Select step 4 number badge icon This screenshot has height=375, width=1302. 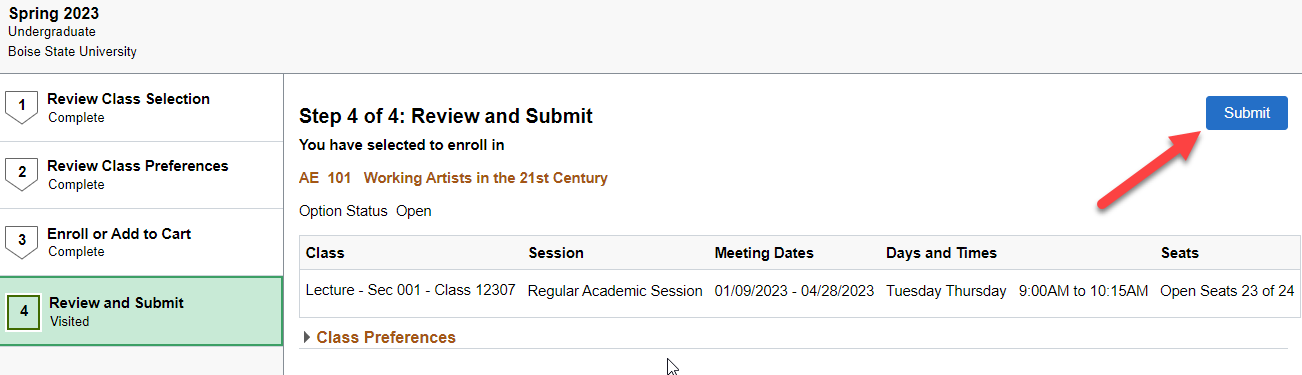23,311
